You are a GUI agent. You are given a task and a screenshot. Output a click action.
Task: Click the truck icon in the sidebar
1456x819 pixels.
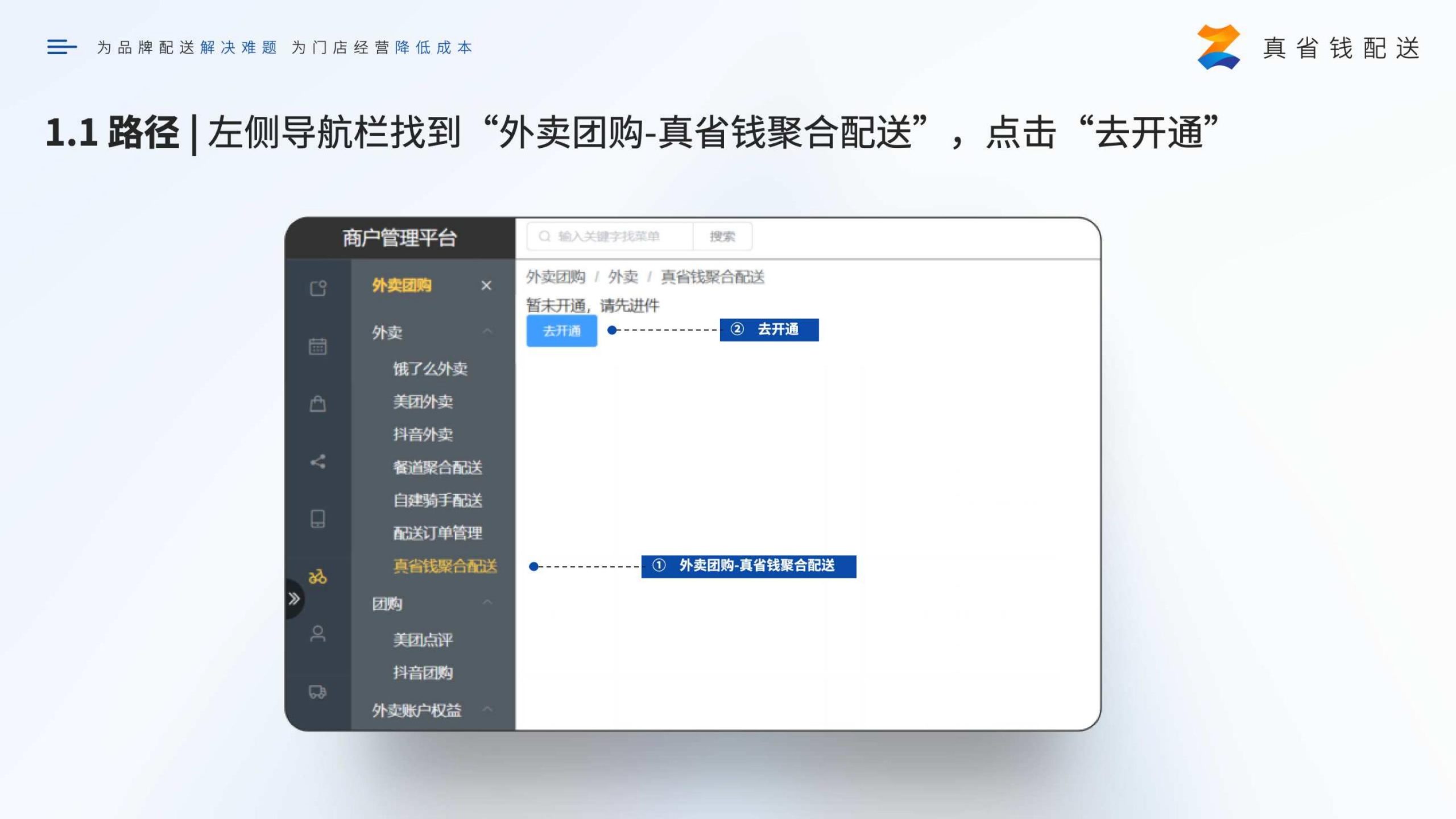pos(317,692)
